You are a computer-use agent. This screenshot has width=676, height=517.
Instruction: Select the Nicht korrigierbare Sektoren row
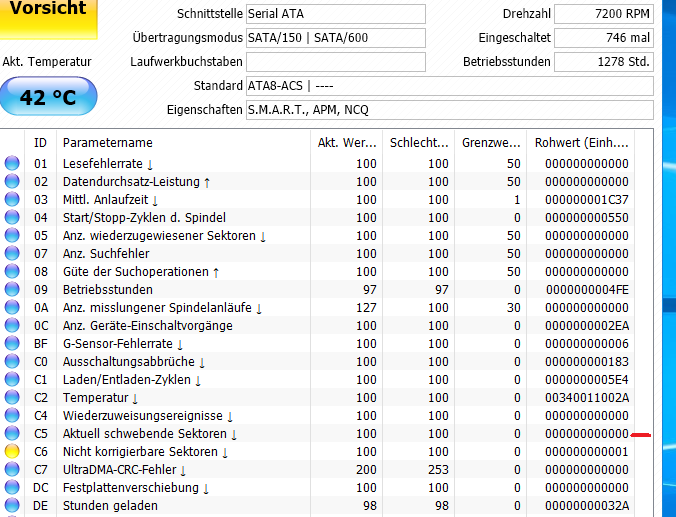coord(317,451)
